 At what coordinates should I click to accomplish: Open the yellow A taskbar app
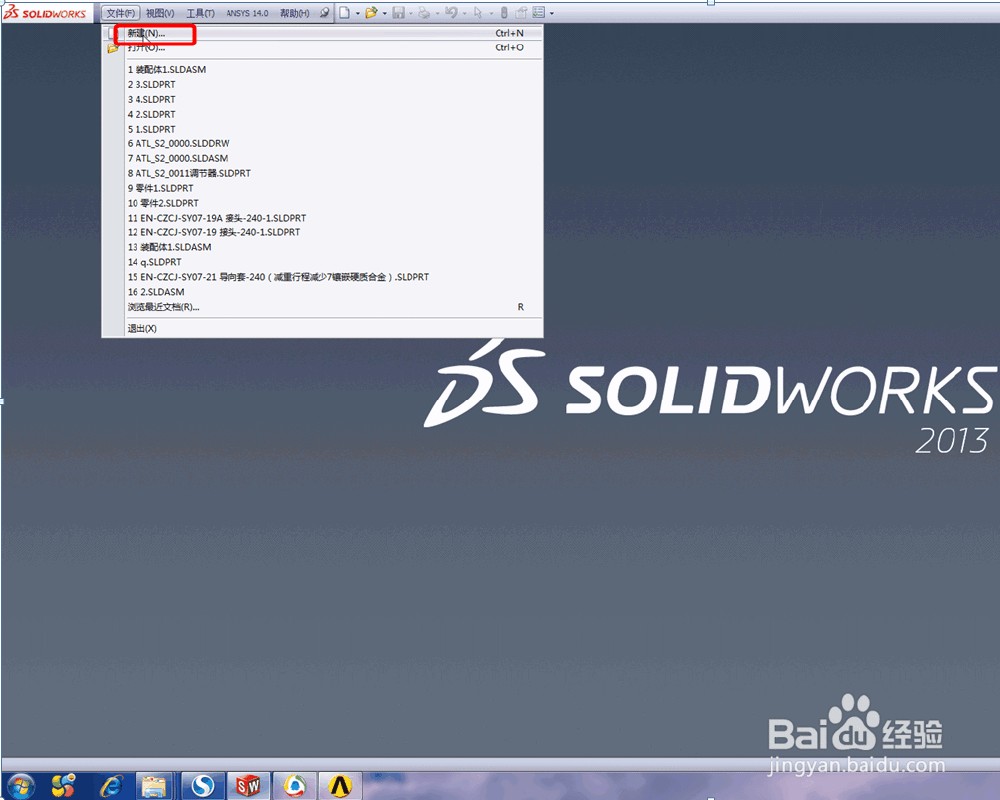340,786
